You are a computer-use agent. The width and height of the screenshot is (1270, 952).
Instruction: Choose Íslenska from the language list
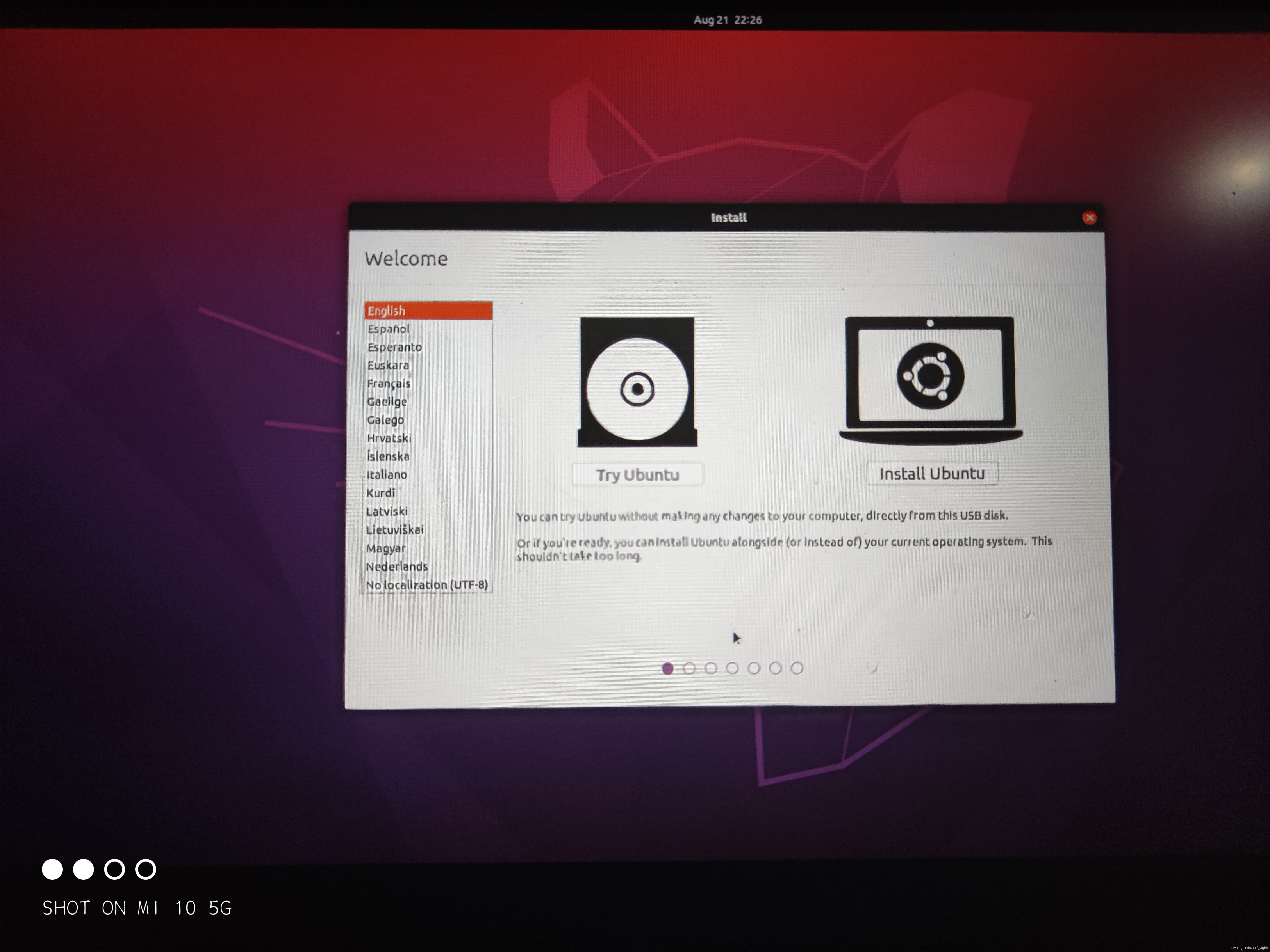388,456
